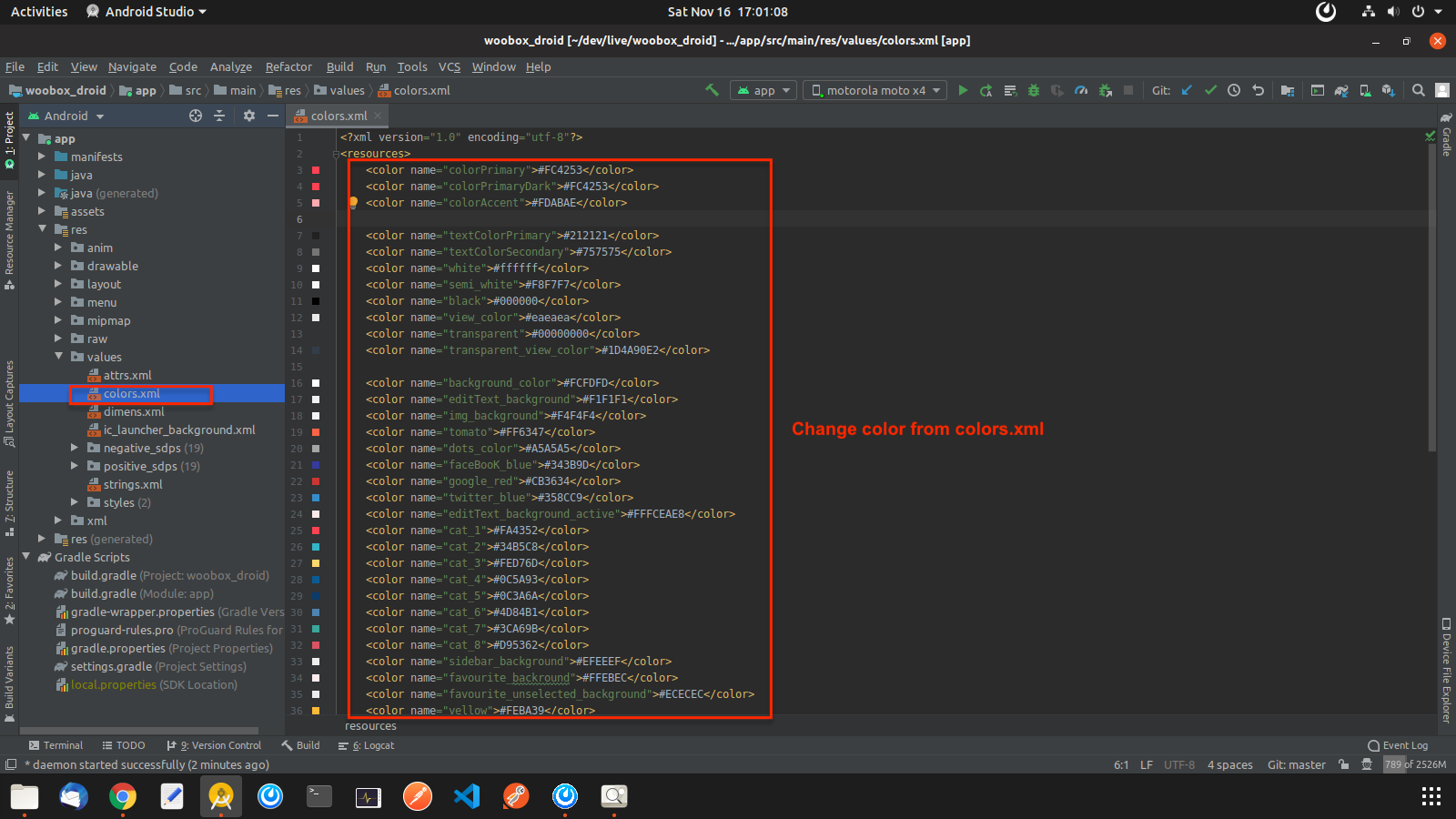This screenshot has height=819, width=1456.
Task: Close the colors.xml editor tab
Action: pos(378,116)
